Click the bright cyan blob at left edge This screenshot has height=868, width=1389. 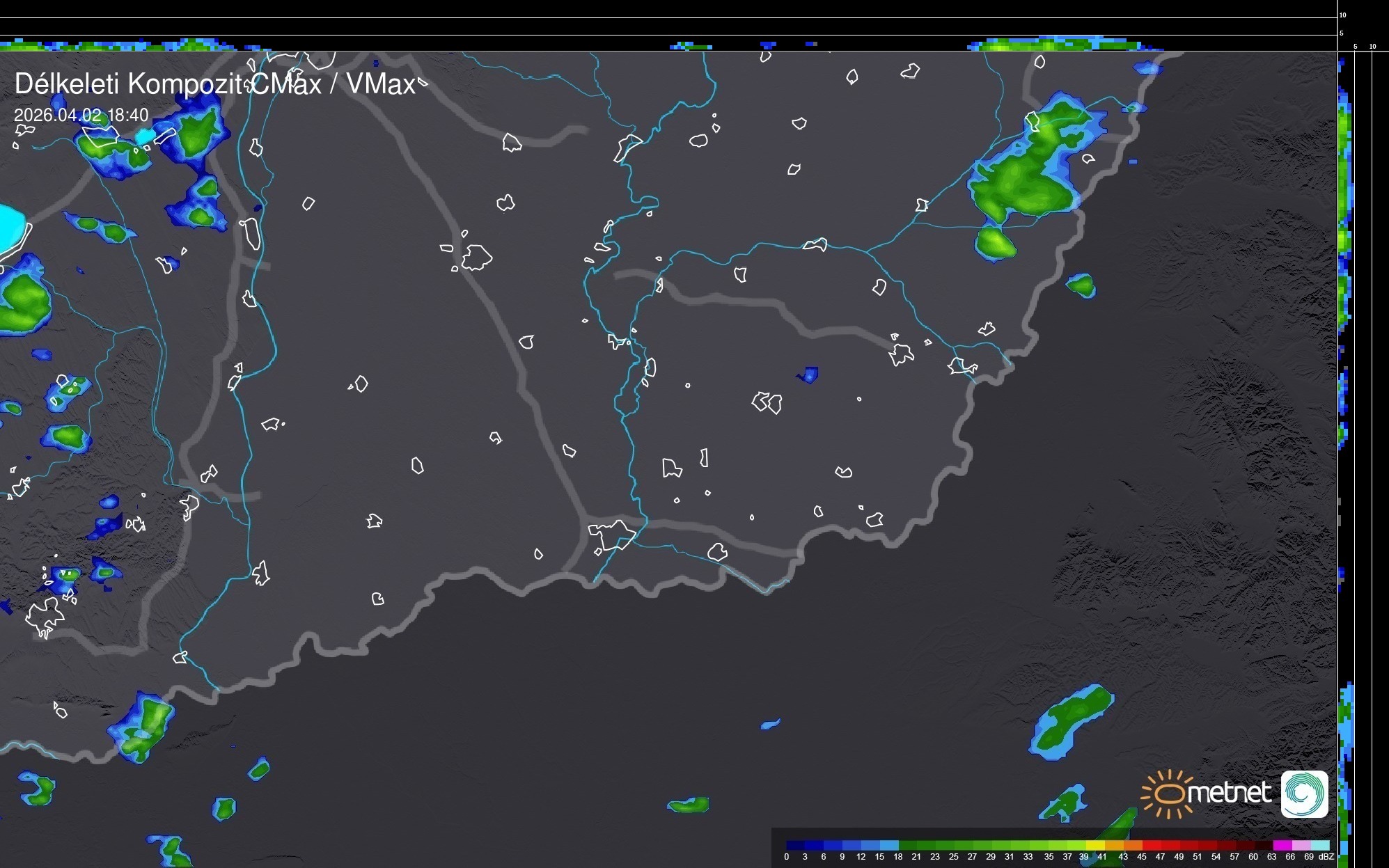tap(10, 228)
